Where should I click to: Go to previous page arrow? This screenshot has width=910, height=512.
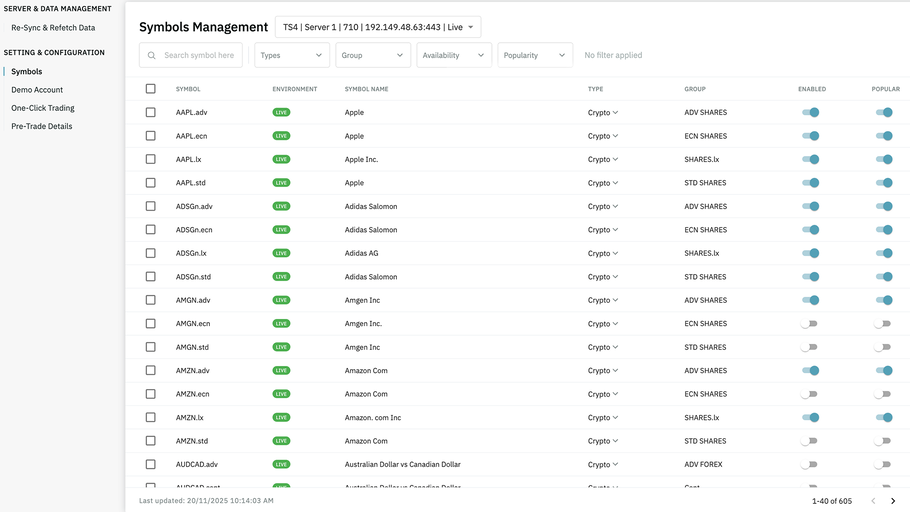(873, 501)
